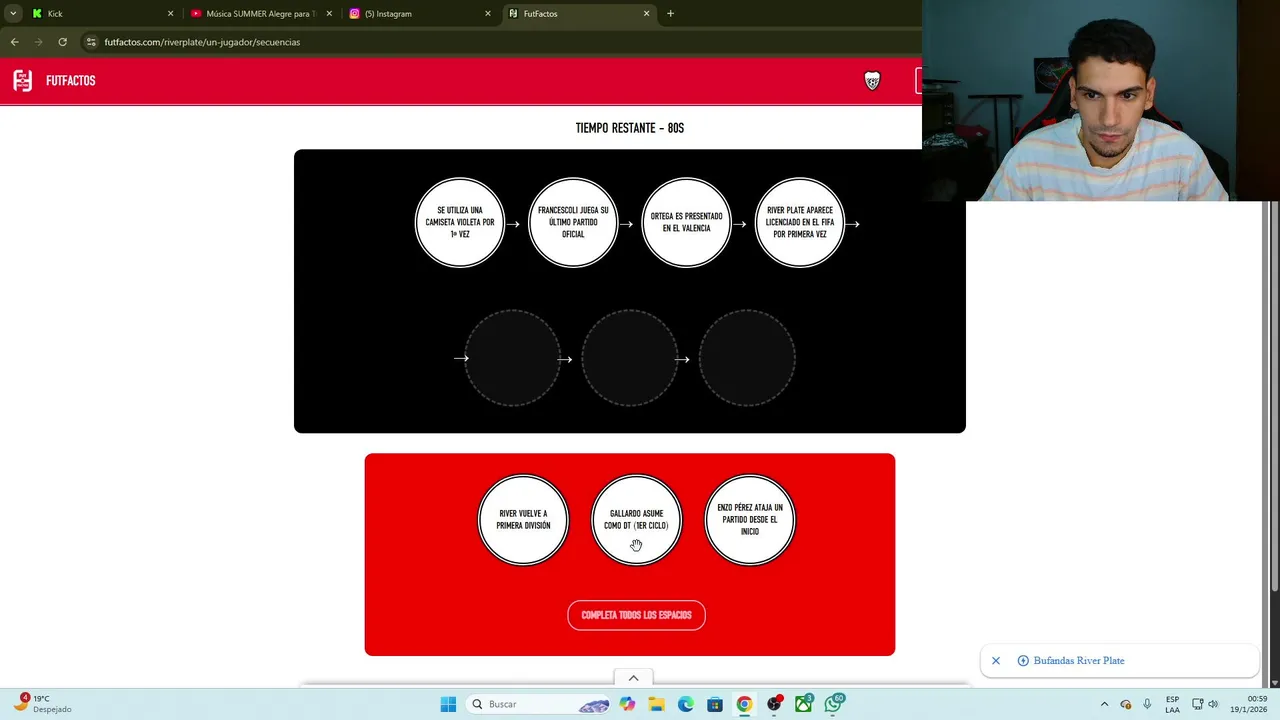Open the Xbox app from the taskbar

pos(803,704)
